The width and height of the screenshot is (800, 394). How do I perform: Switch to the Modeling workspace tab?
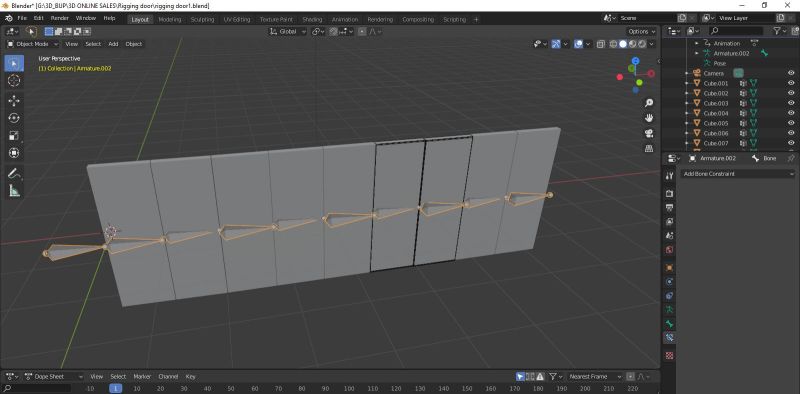point(170,19)
